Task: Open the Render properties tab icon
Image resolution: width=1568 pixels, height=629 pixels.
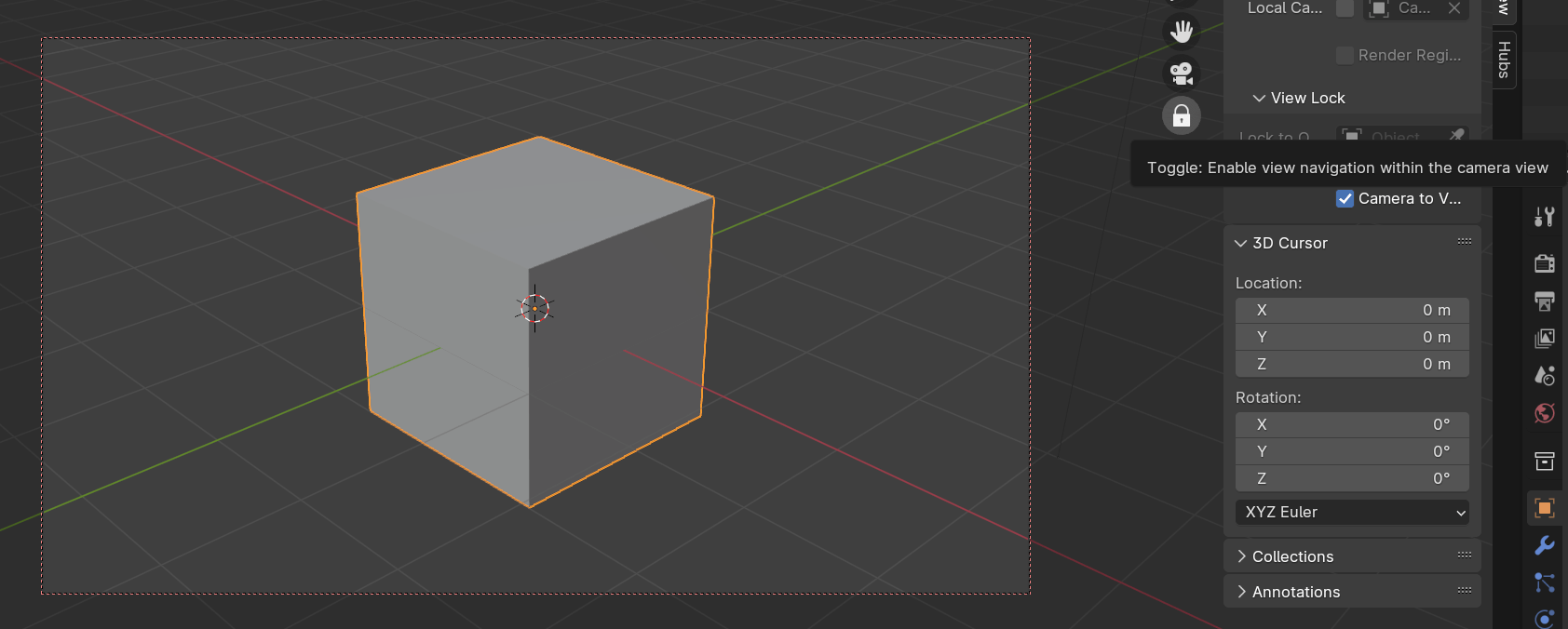Action: coord(1545,263)
